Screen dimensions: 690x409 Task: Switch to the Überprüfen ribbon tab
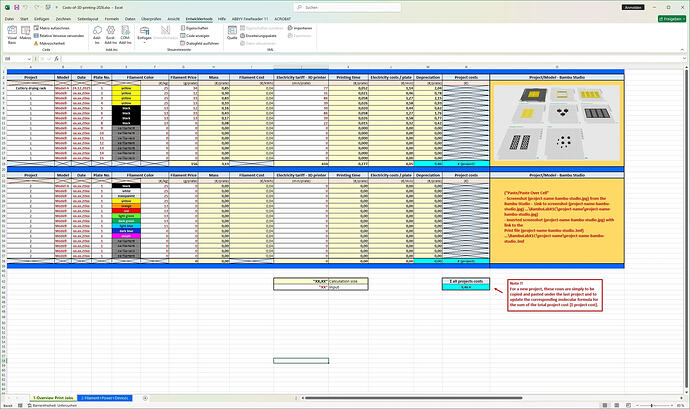pyautogui.click(x=151, y=19)
